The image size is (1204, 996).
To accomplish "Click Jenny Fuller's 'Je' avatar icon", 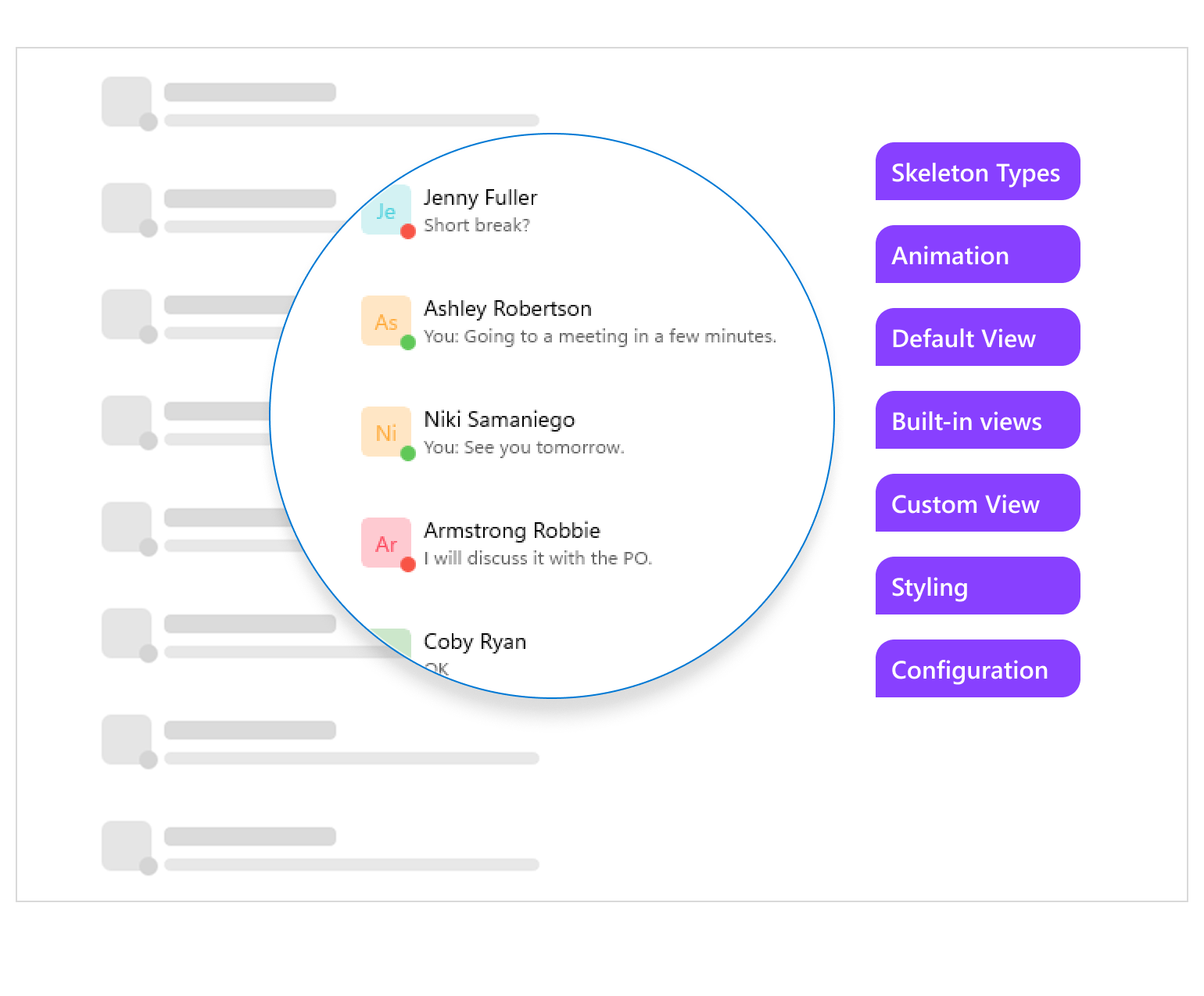I will pos(385,210).
